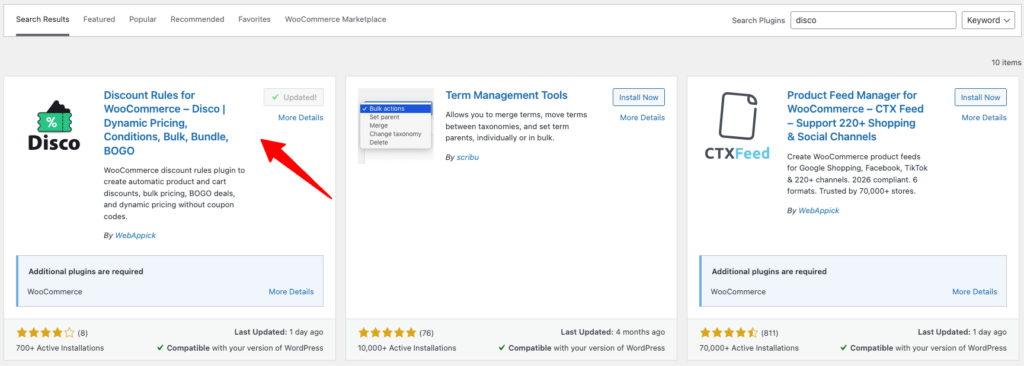Open the WooCommerce Marketplace tab

[335, 20]
